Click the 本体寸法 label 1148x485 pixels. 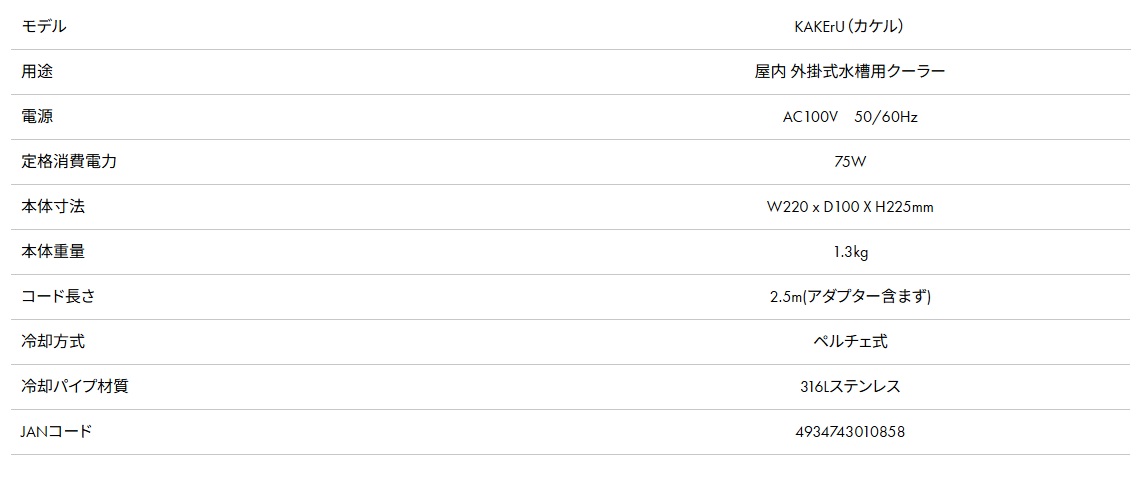53,207
